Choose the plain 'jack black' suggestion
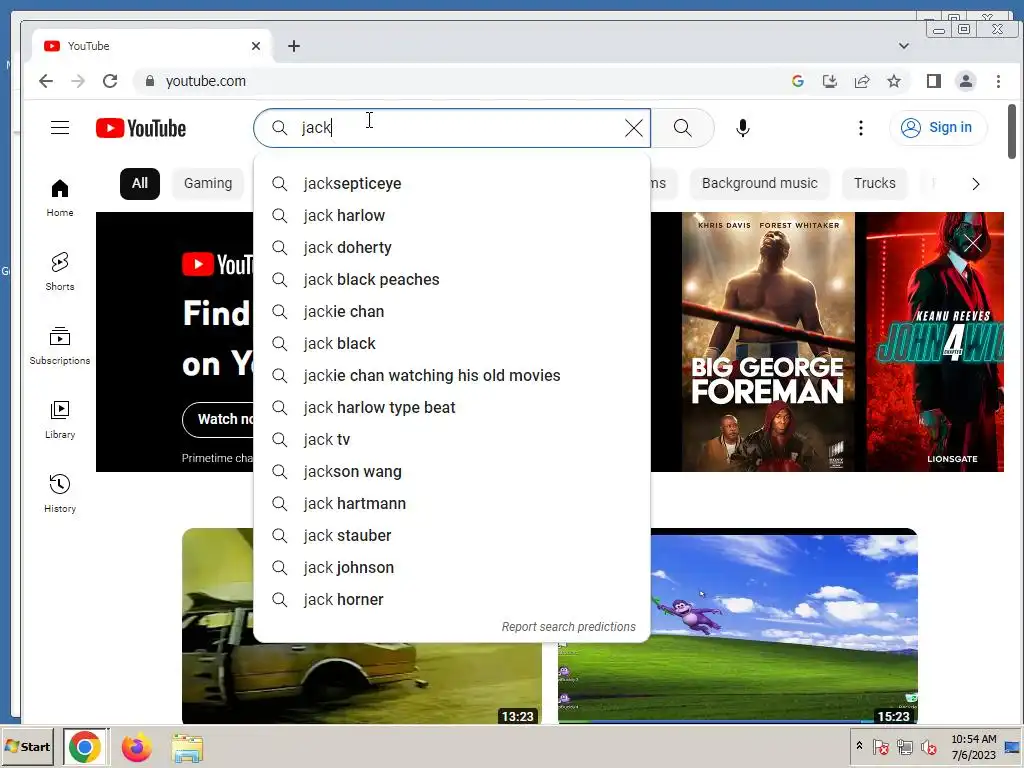The height and width of the screenshot is (768, 1024). (x=452, y=344)
